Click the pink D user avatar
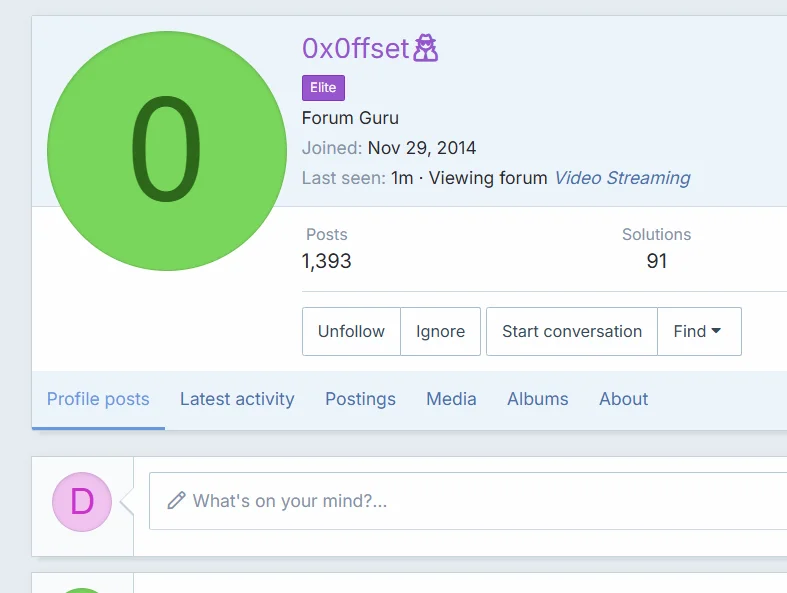Viewport: 787px width, 593px height. point(82,502)
